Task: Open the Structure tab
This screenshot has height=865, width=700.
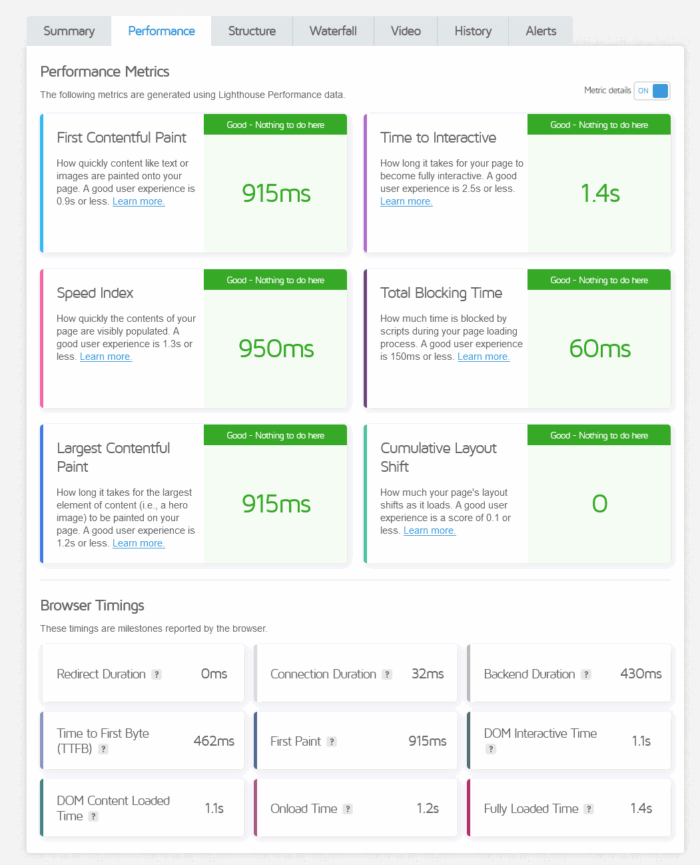Action: [x=251, y=31]
